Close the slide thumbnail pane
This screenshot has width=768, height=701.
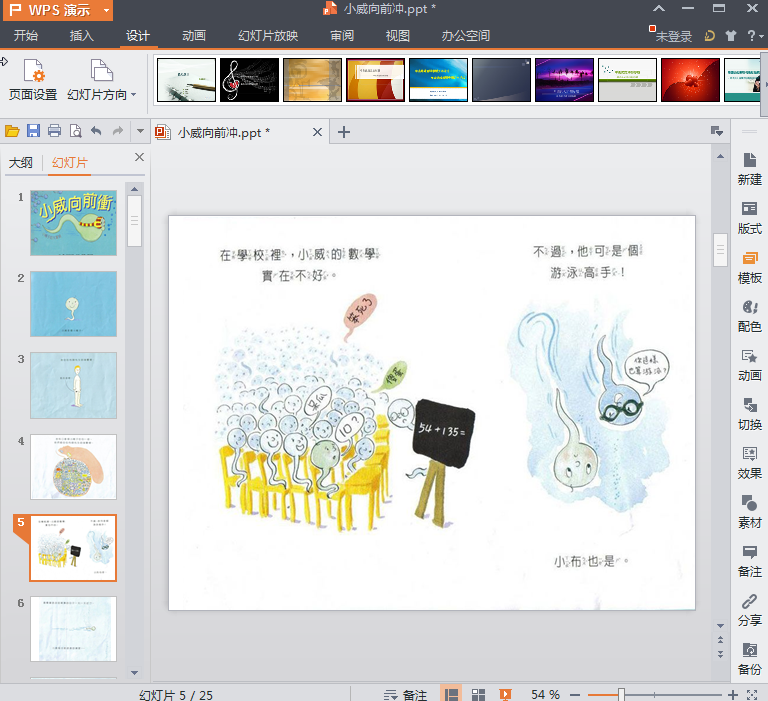tap(139, 157)
